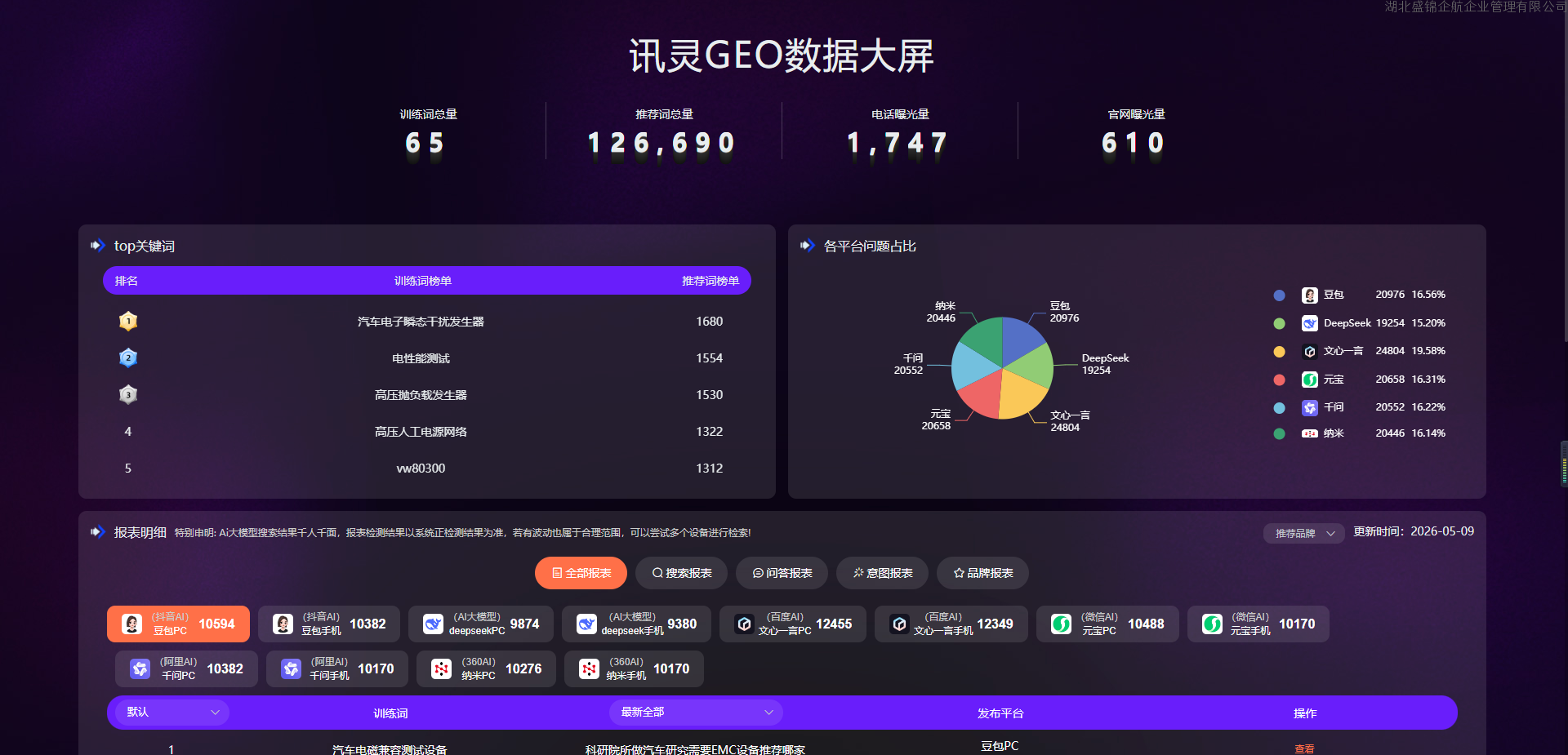This screenshot has height=755, width=1568.
Task: Click the top关键词 panel title icon
Action: (x=98, y=245)
